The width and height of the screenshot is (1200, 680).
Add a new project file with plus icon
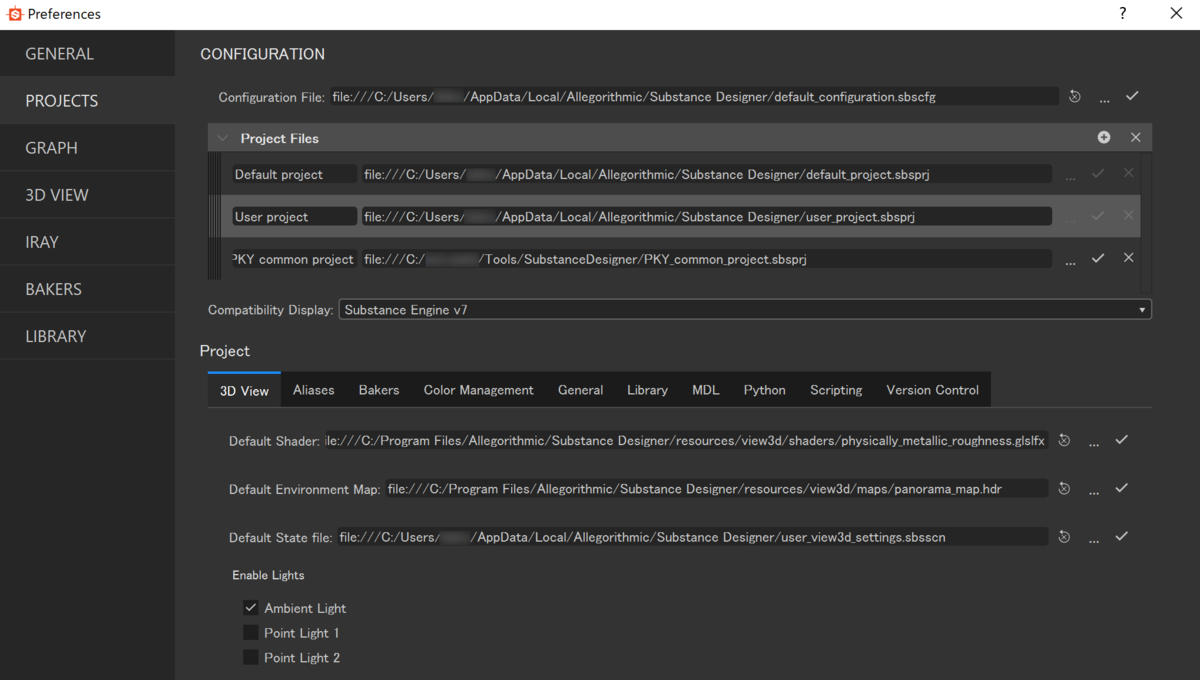click(1104, 138)
